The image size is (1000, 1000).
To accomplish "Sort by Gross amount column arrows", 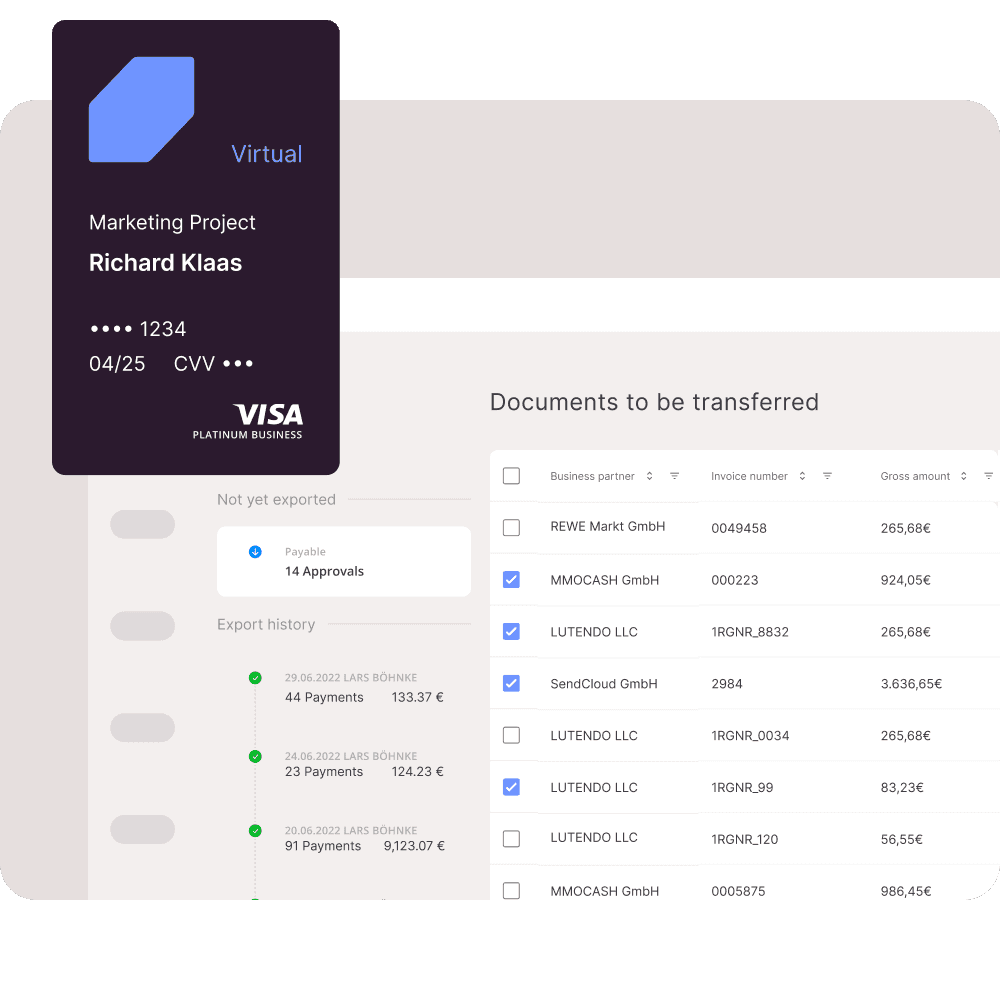I will coord(963,476).
